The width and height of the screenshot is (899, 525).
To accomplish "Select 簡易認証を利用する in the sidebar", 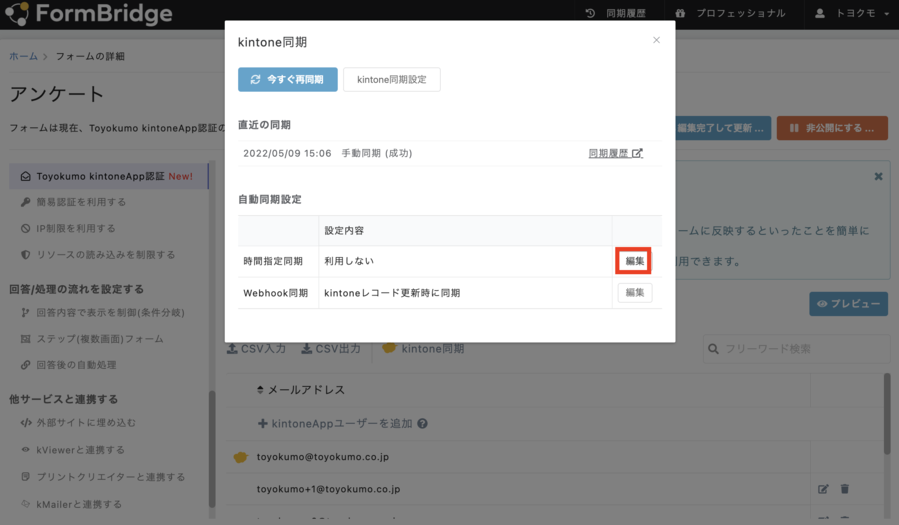I will (x=73, y=202).
